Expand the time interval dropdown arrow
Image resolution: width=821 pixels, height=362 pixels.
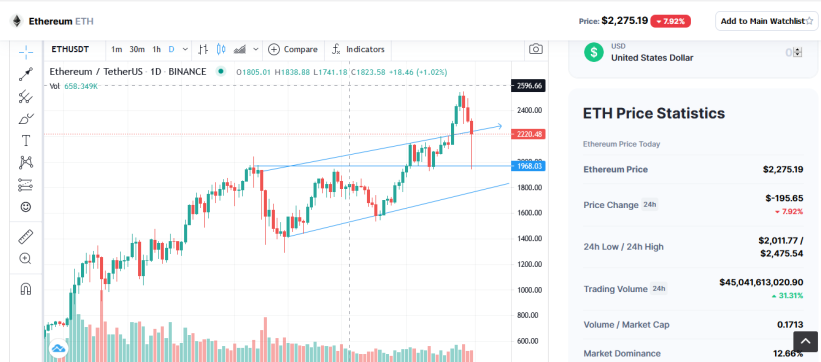[x=185, y=49]
